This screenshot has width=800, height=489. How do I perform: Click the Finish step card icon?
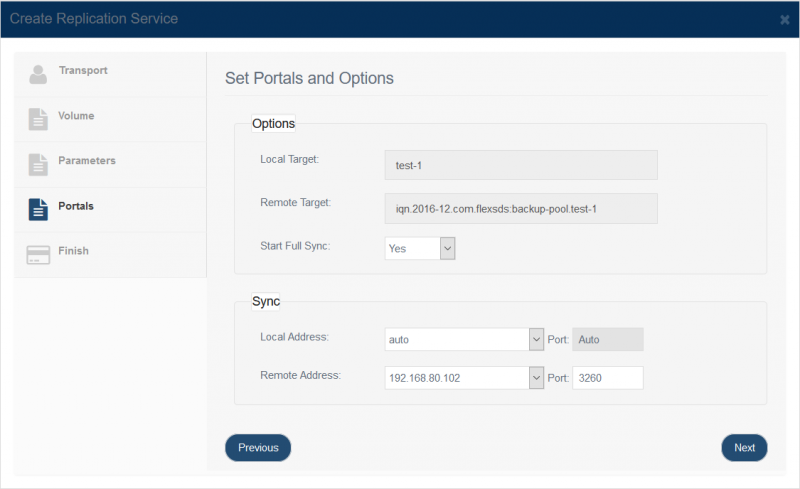[x=38, y=255]
